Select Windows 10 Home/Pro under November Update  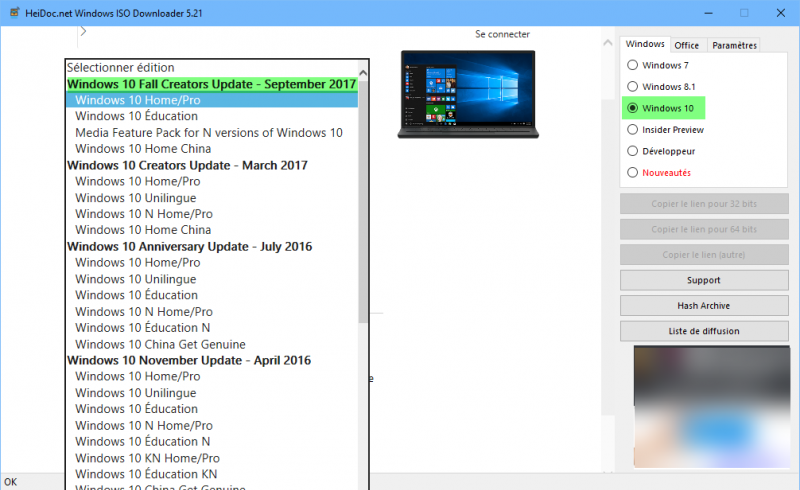[x=212, y=376]
